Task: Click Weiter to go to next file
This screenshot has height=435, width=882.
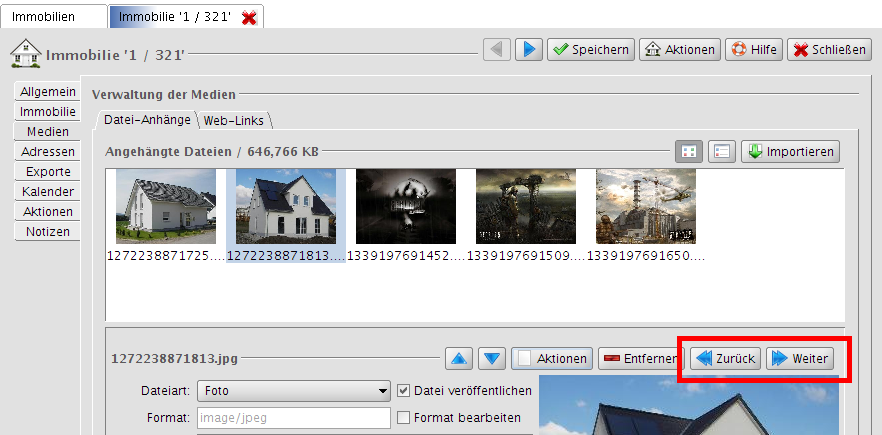Action: coord(799,358)
